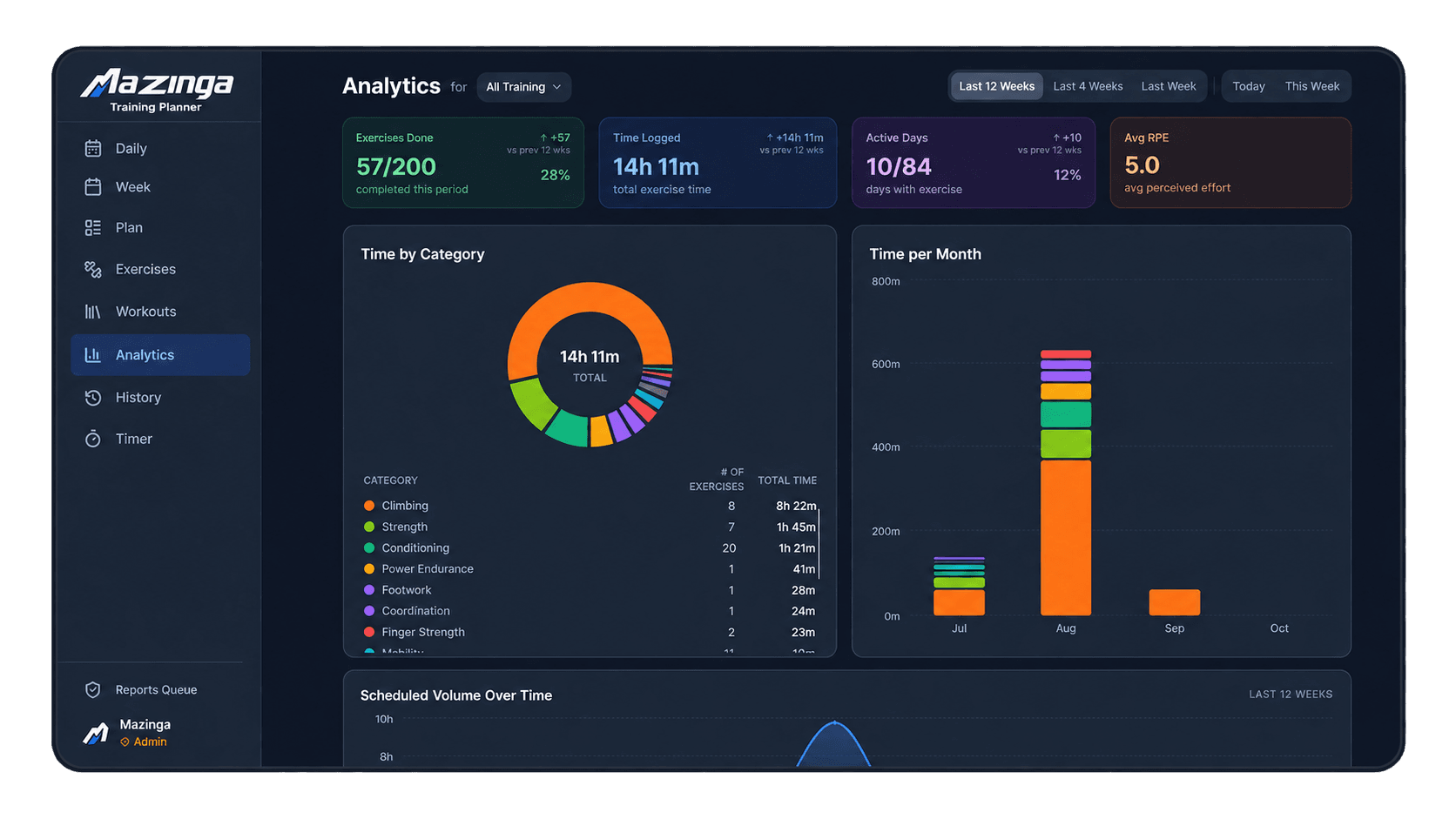Open History via its clock icon
Image resolution: width=1456 pixels, height=819 pixels.
(x=93, y=398)
